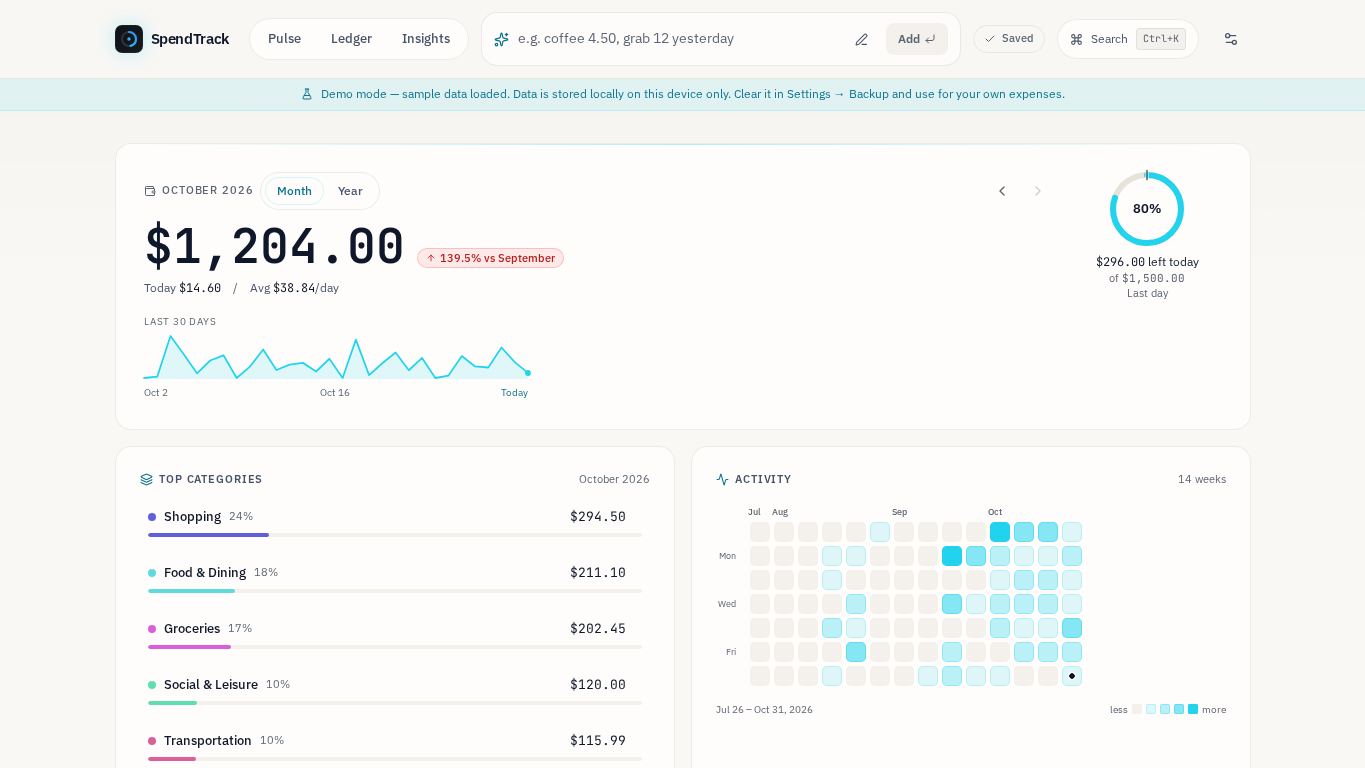Click the next month arrow
Screen dimensions: 1365x768
pos(1038,191)
